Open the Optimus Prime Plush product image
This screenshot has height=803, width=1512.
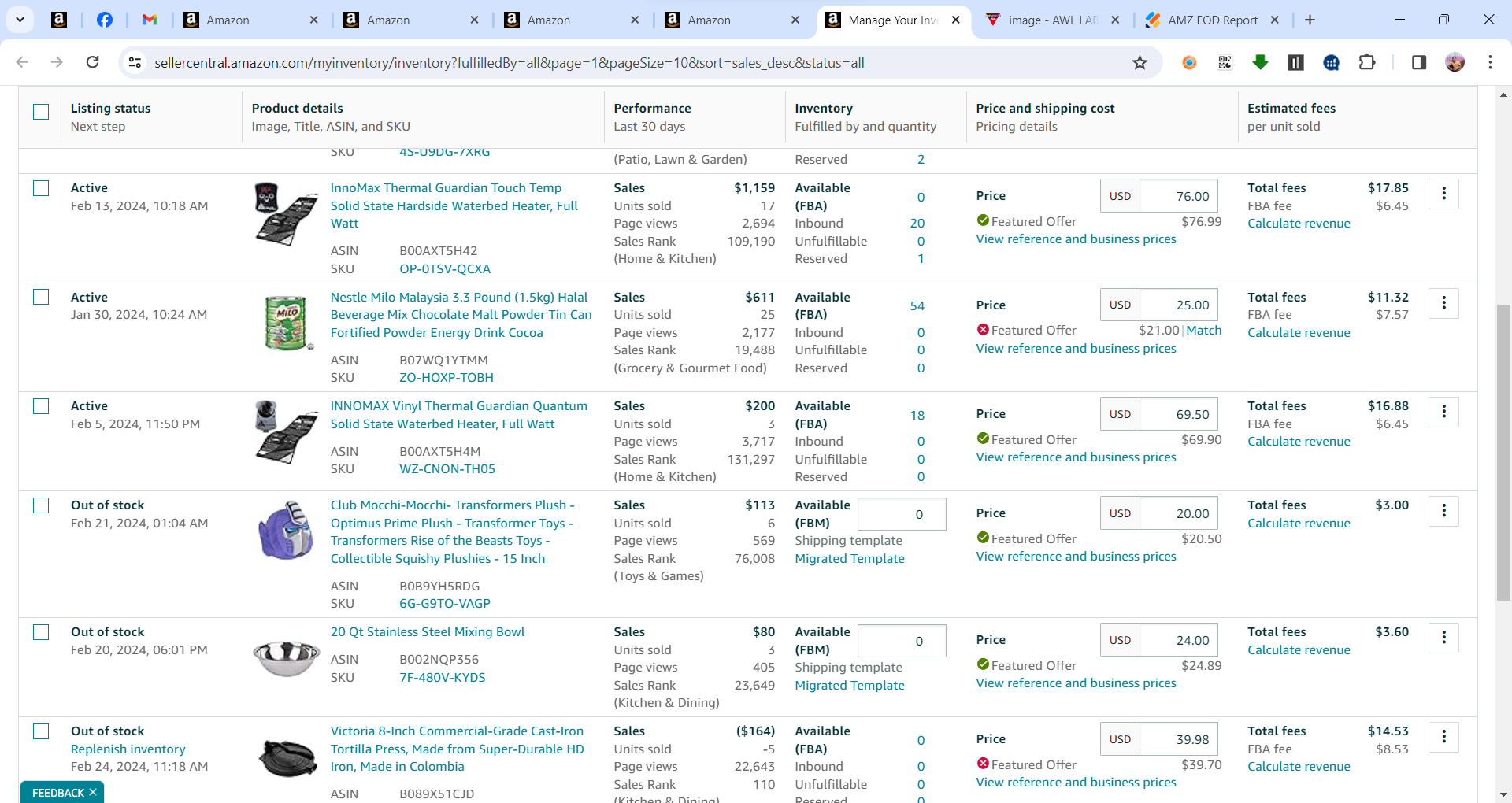[x=286, y=531]
